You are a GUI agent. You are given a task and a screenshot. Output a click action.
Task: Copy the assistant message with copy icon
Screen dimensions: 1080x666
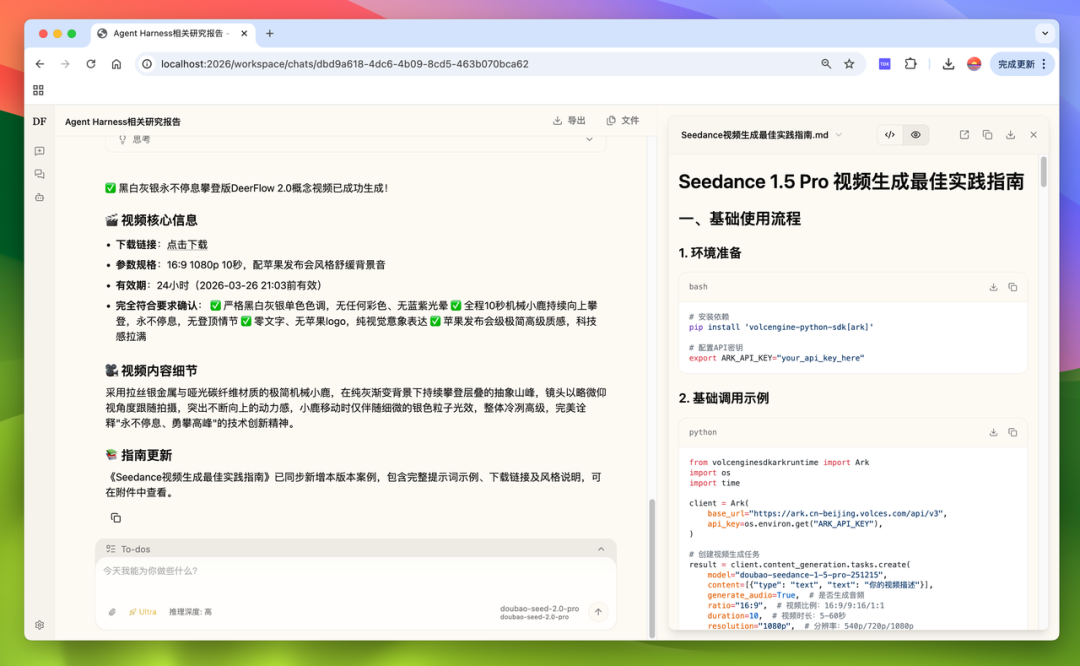(x=116, y=517)
